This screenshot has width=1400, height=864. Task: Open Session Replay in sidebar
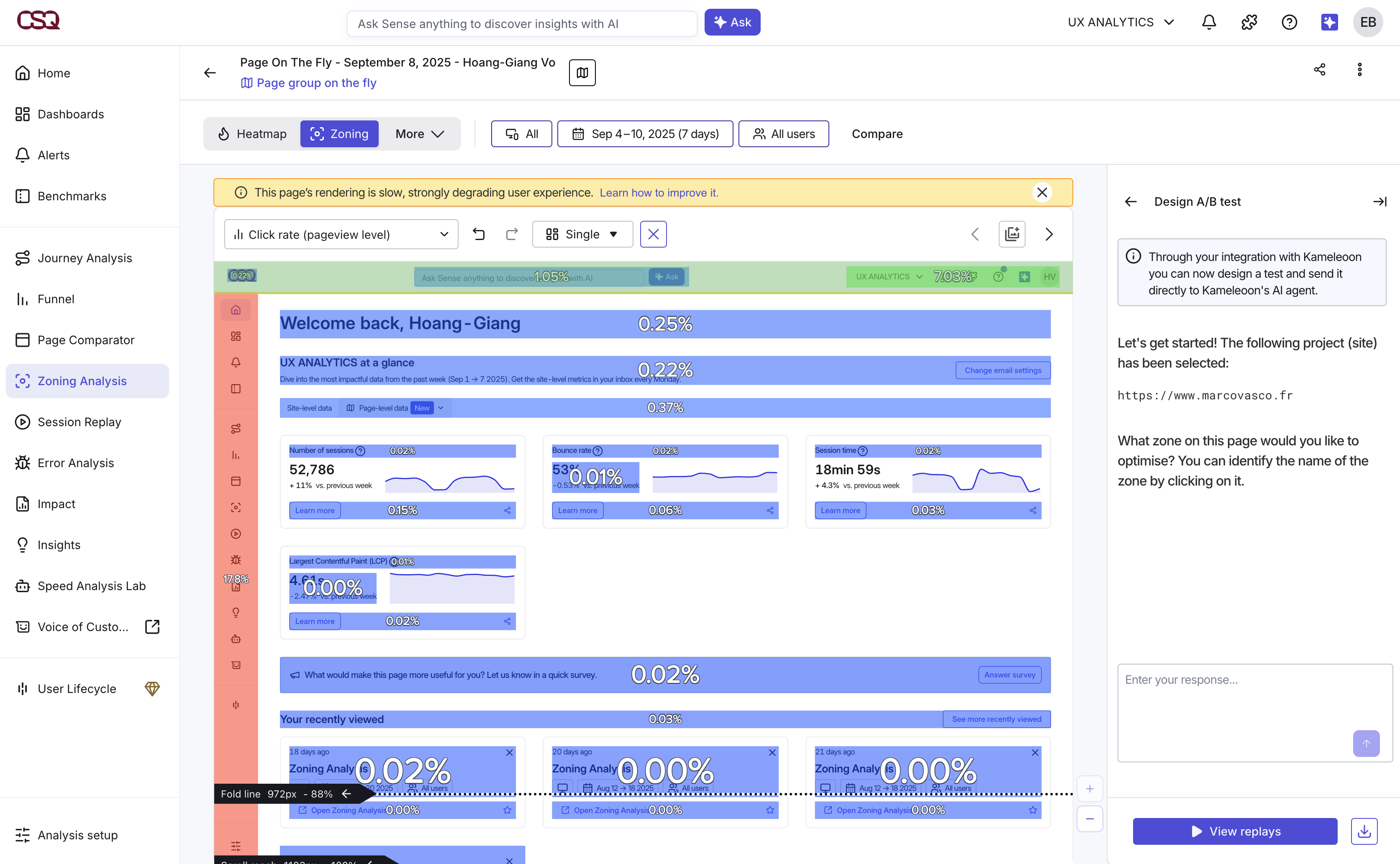point(79,422)
